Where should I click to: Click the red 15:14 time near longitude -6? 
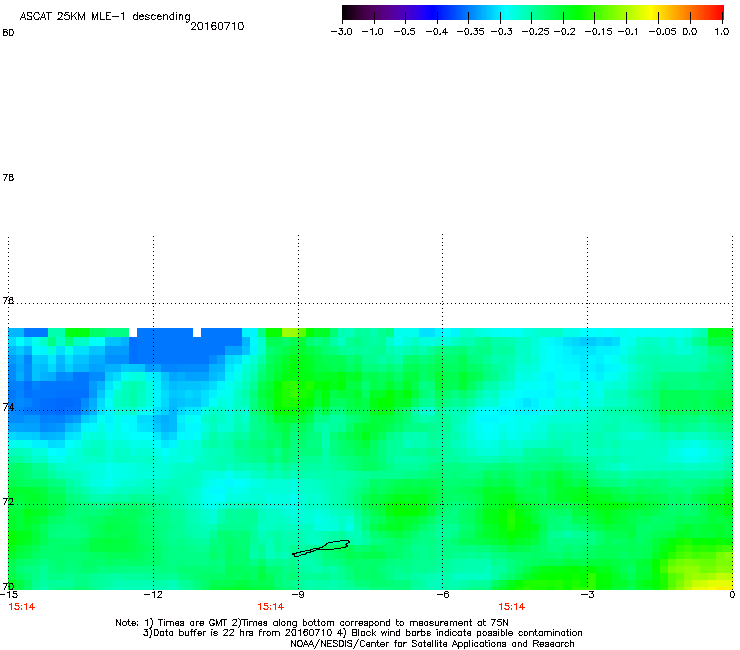pyautogui.click(x=512, y=607)
